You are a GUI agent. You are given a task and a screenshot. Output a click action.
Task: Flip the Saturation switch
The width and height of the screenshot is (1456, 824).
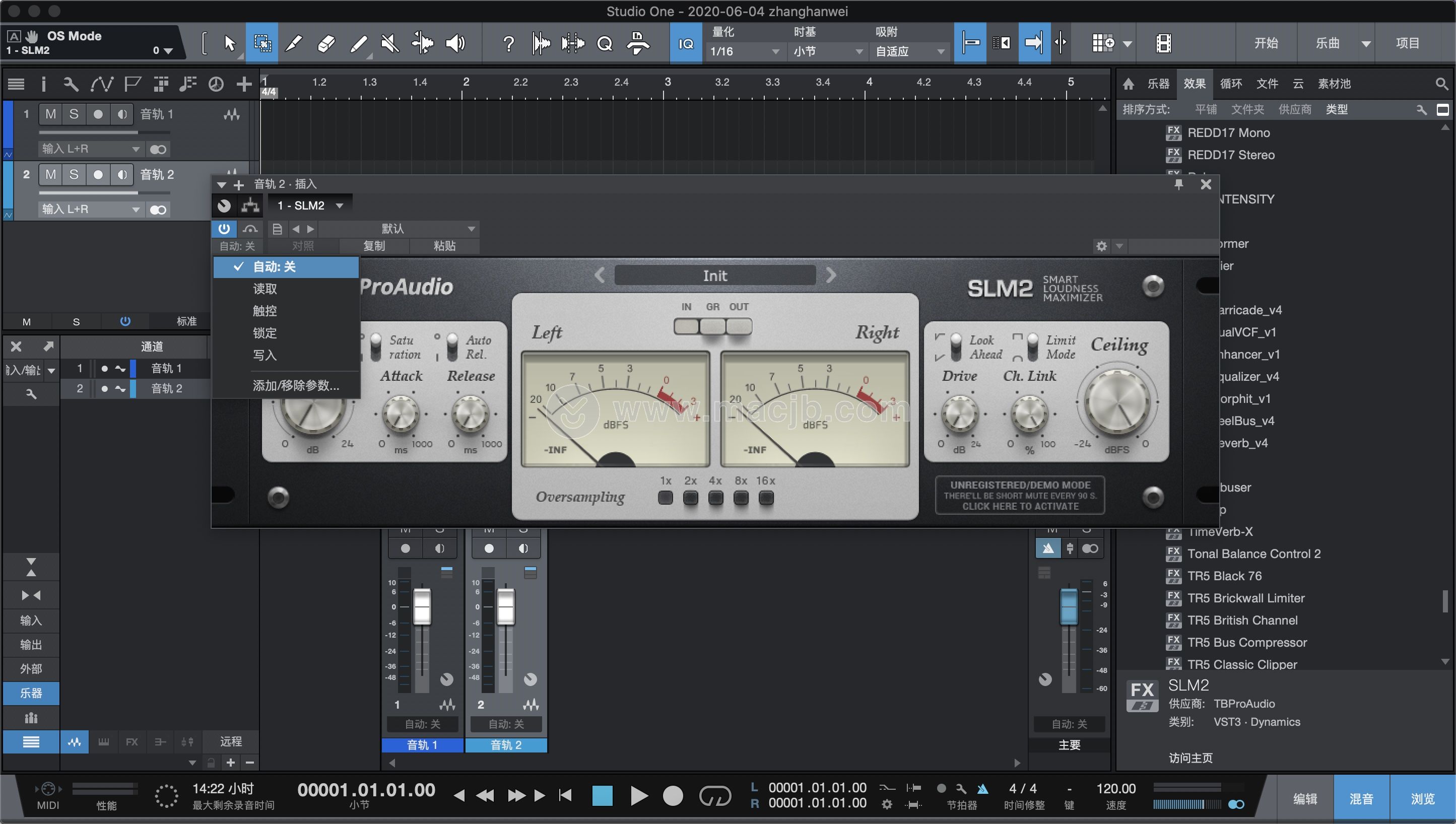point(376,347)
